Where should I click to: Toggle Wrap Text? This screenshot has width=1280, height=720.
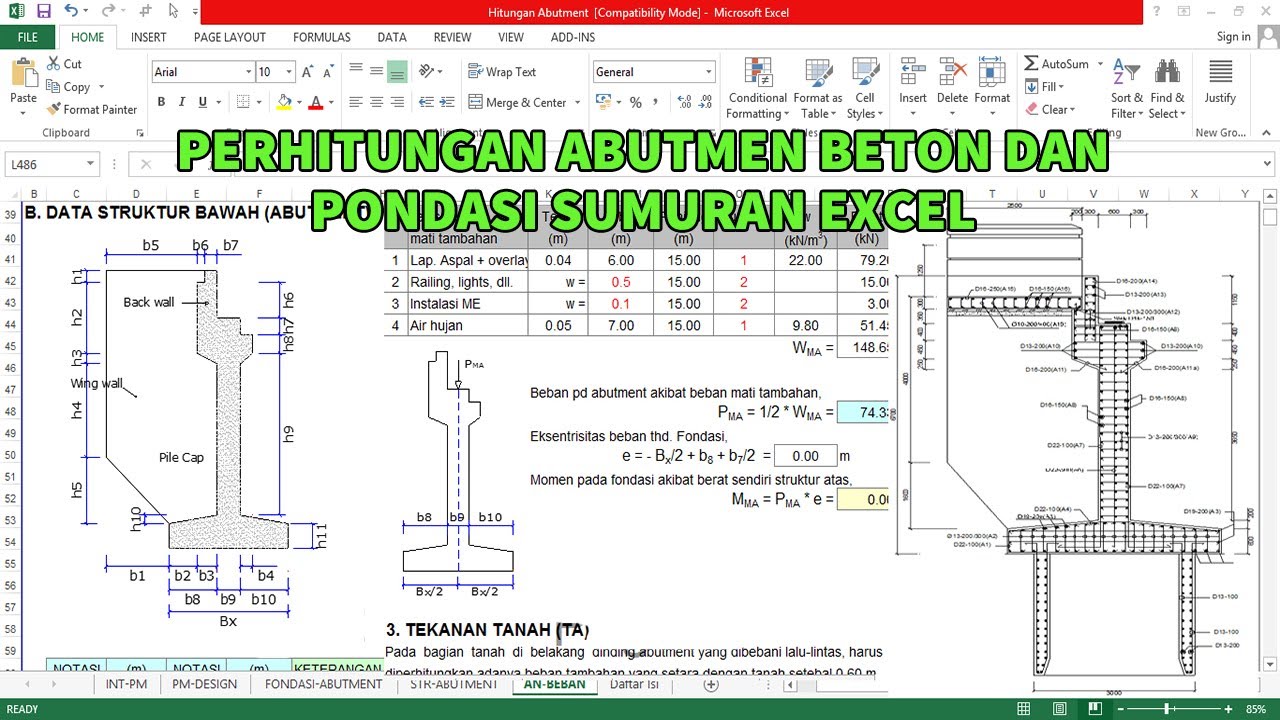[502, 72]
